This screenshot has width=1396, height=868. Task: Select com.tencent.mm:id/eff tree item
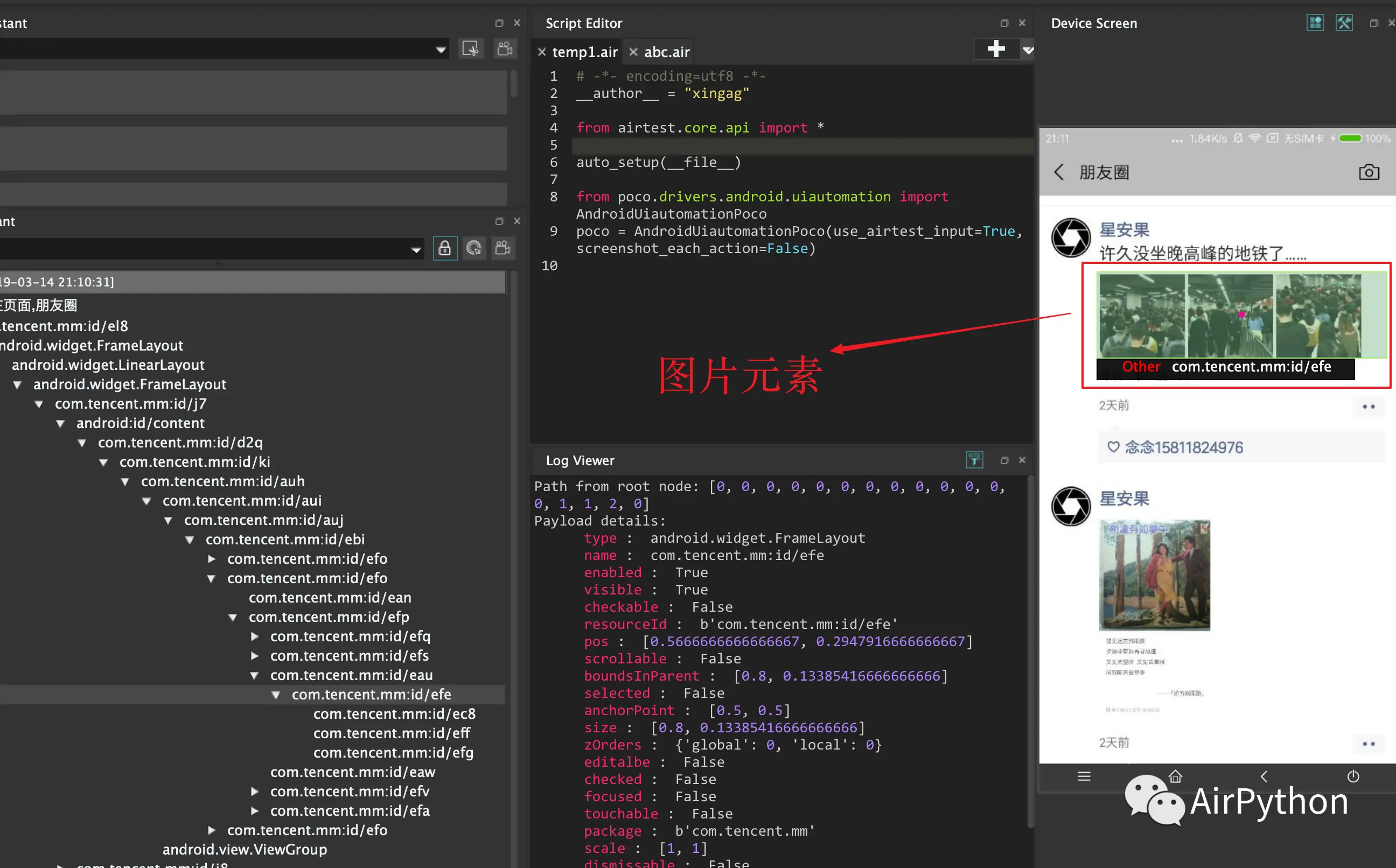pyautogui.click(x=392, y=733)
